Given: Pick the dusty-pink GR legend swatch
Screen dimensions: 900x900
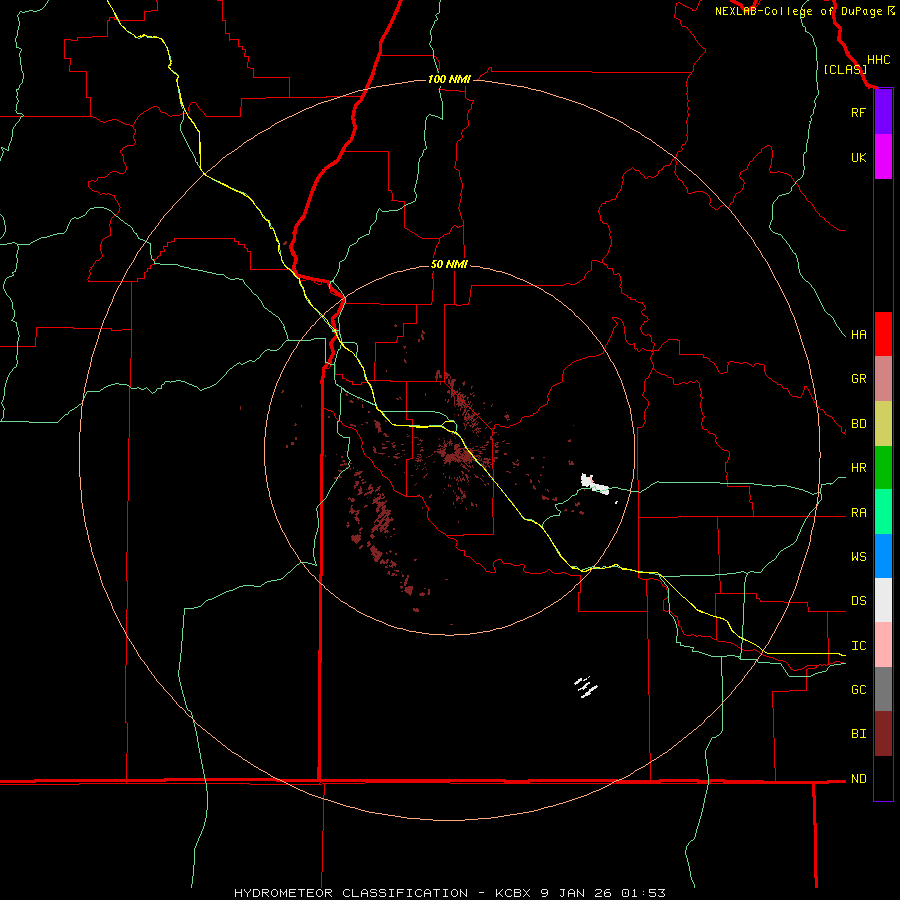Looking at the screenshot, I should [883, 379].
